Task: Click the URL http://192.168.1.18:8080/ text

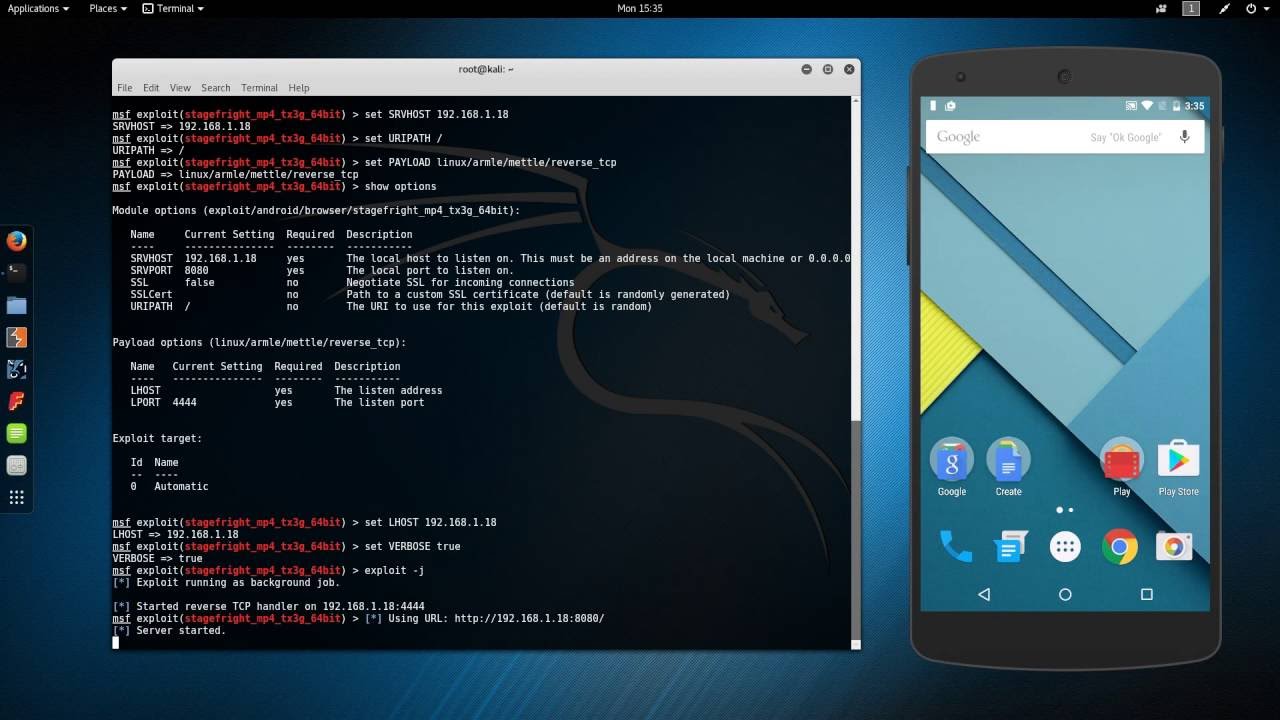Action: 529,619
